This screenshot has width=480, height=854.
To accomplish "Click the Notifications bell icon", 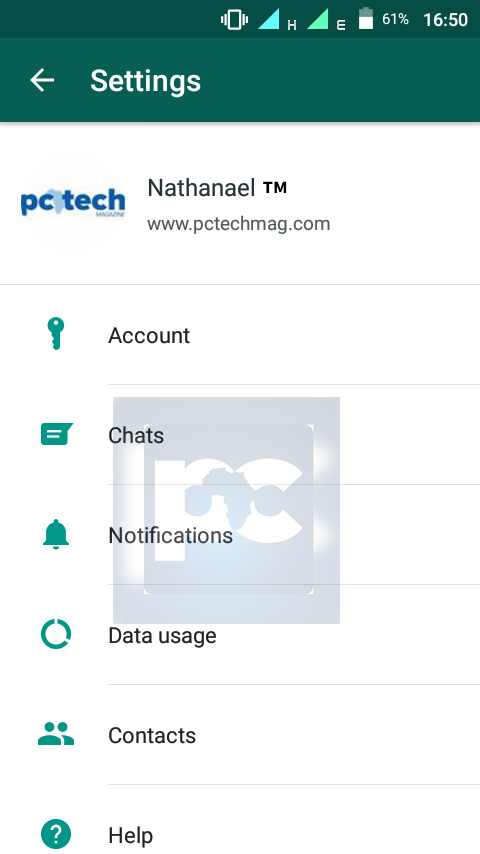I will tap(56, 534).
